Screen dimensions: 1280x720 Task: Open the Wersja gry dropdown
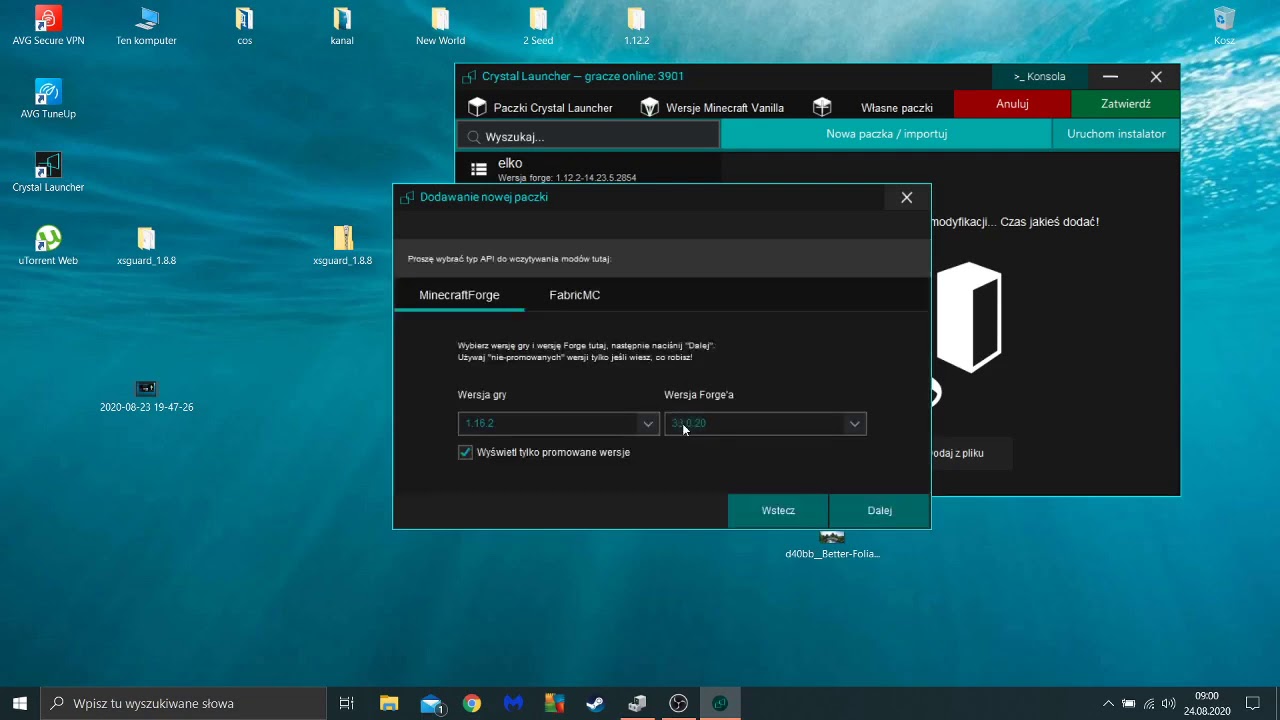pos(558,423)
